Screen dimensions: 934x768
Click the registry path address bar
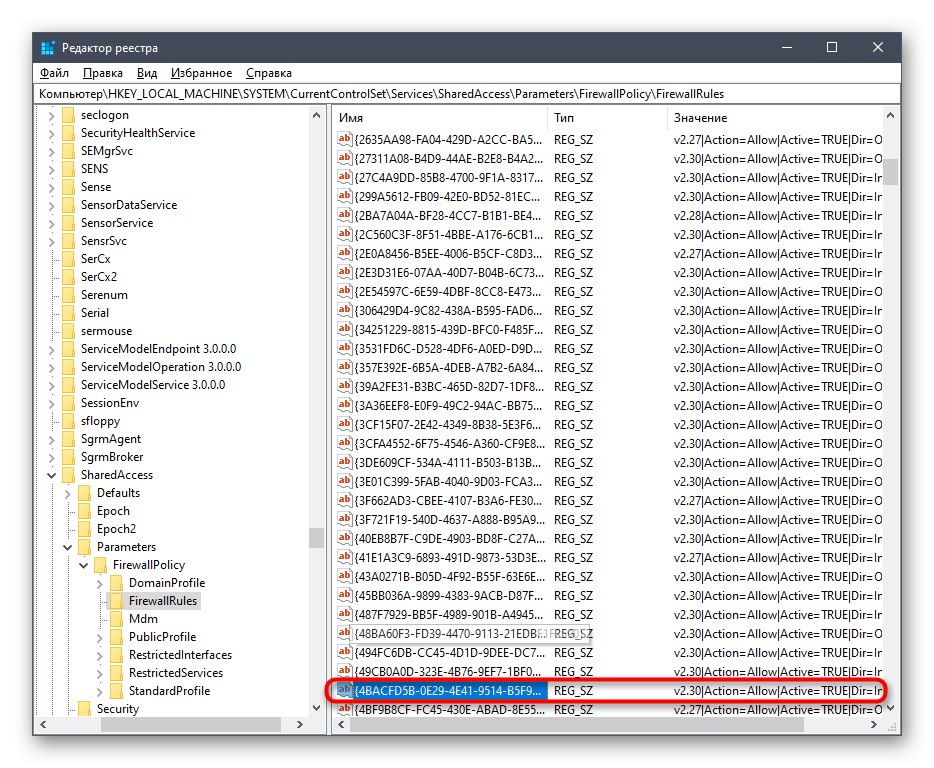[x=467, y=94]
